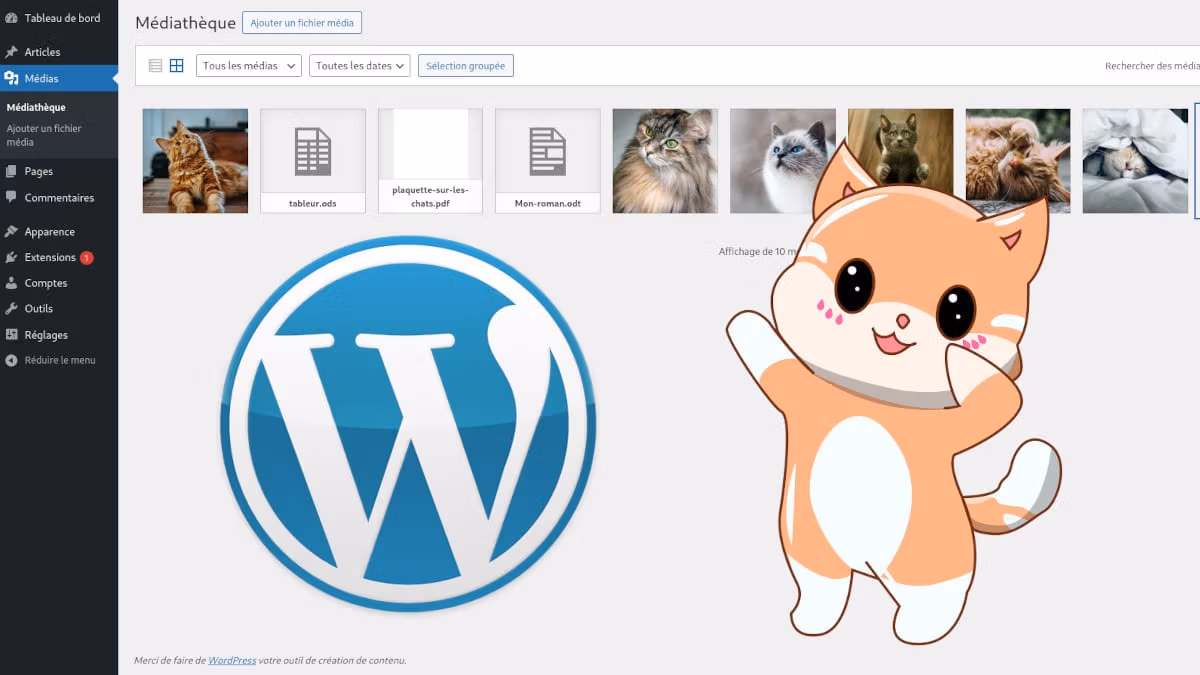
Task: Click the Sélection groupée button
Action: [466, 66]
